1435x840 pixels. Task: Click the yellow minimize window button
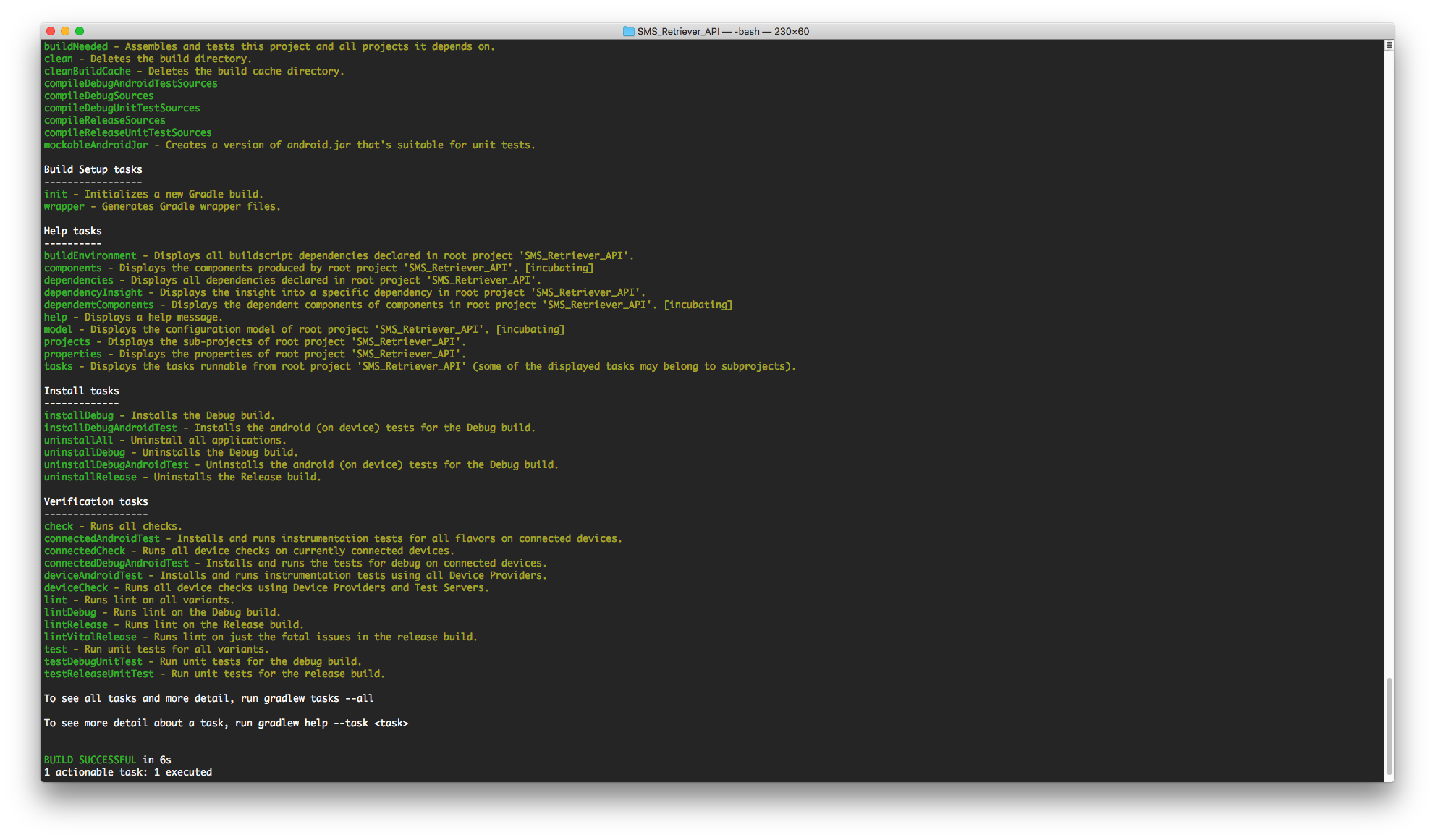(x=65, y=31)
